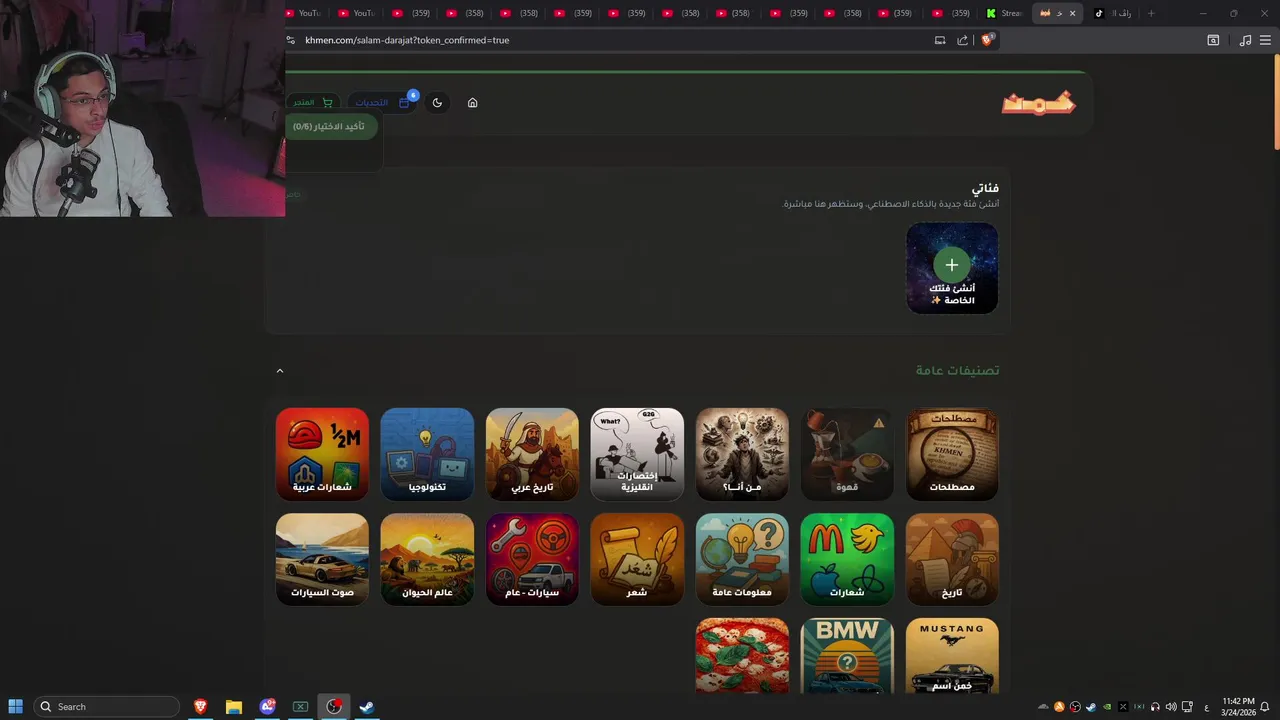Select the عالم الحيوان category card
1280x720 pixels.
coord(427,559)
